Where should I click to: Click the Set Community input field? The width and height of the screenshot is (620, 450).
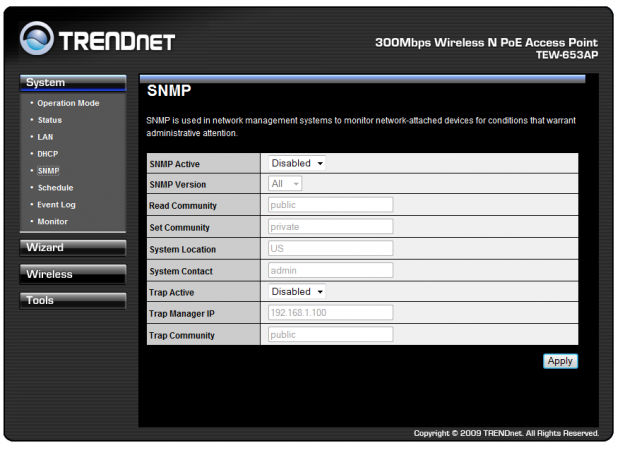click(x=331, y=227)
